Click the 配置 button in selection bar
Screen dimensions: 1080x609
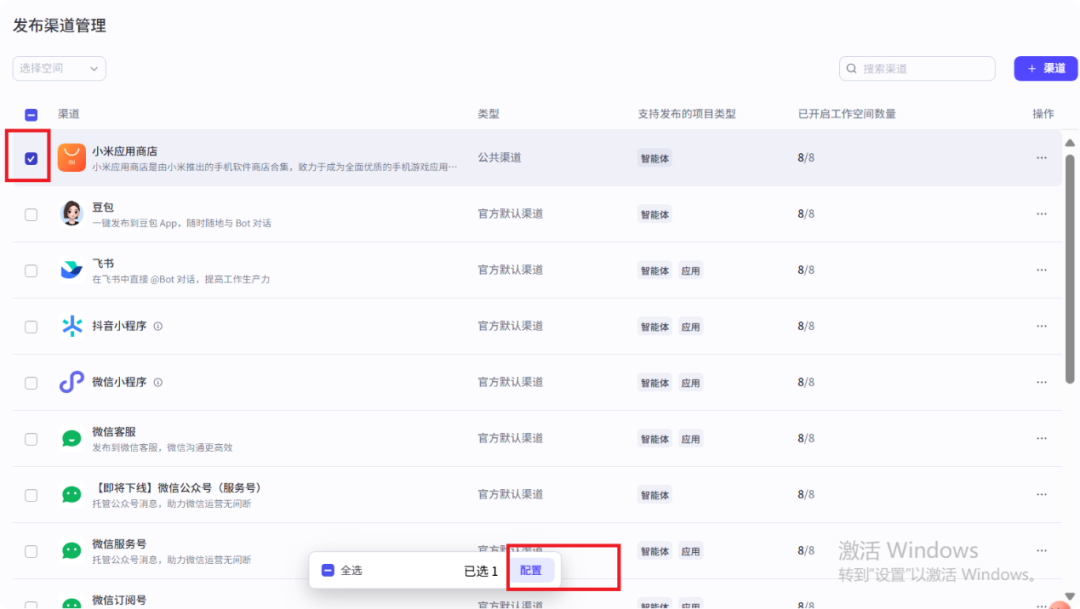(531, 570)
